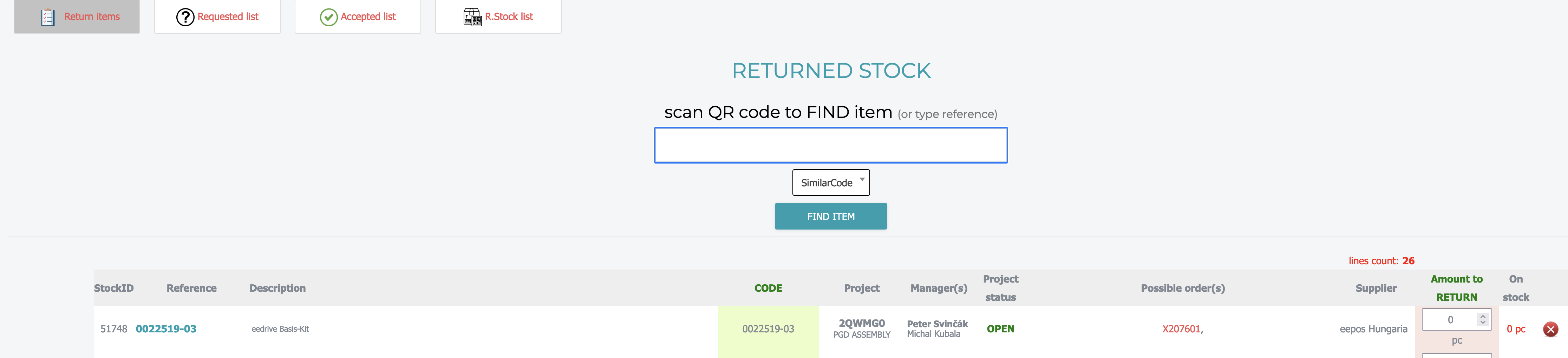Open reference link 0022519-03
Viewport: 1568px width, 358px height.
click(x=166, y=329)
